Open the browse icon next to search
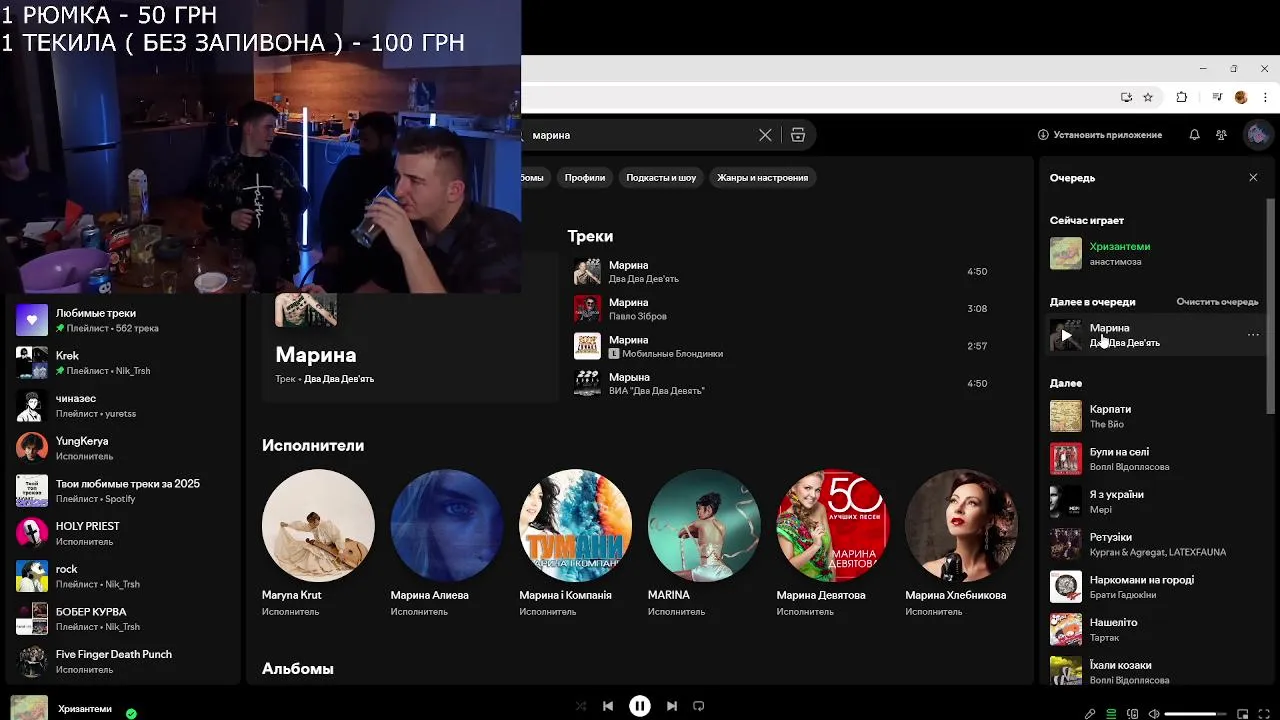This screenshot has width=1280, height=720. coord(797,135)
